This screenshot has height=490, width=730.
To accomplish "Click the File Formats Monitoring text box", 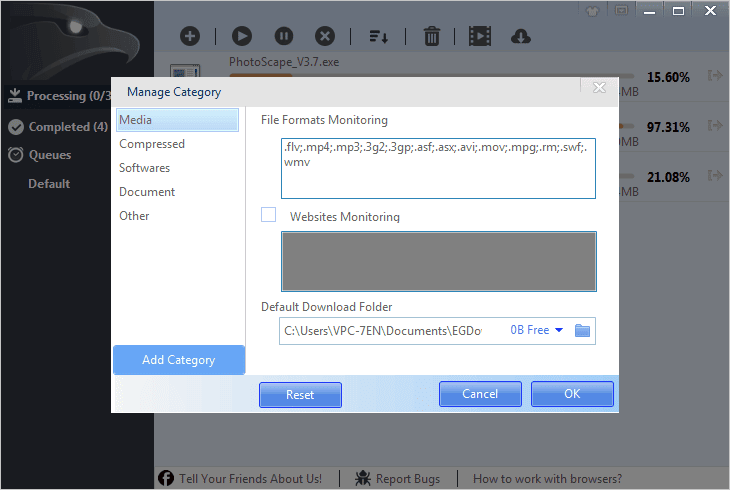I will 438,168.
